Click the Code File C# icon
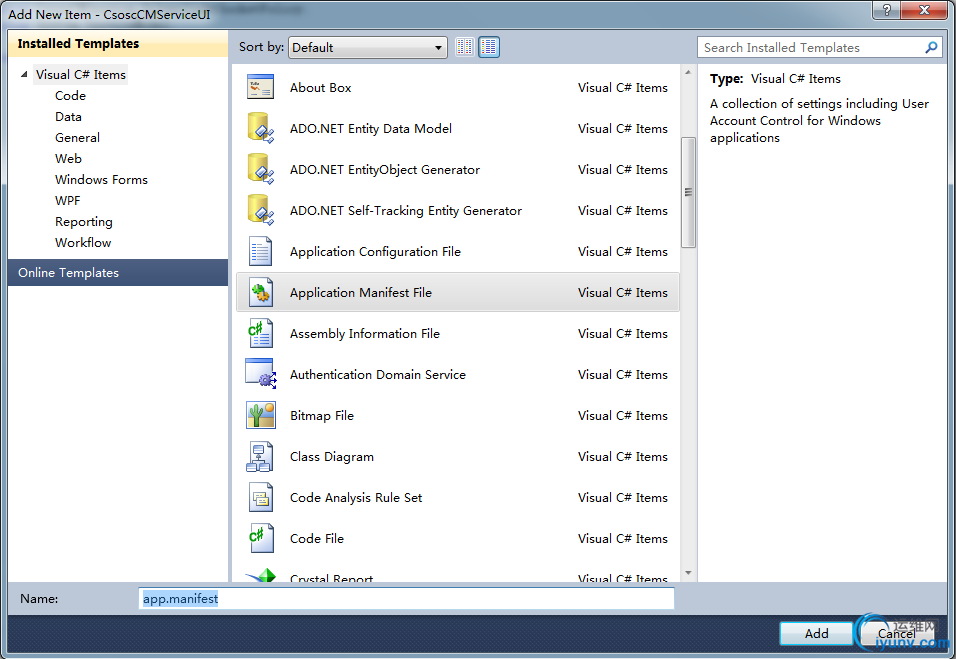 260,538
